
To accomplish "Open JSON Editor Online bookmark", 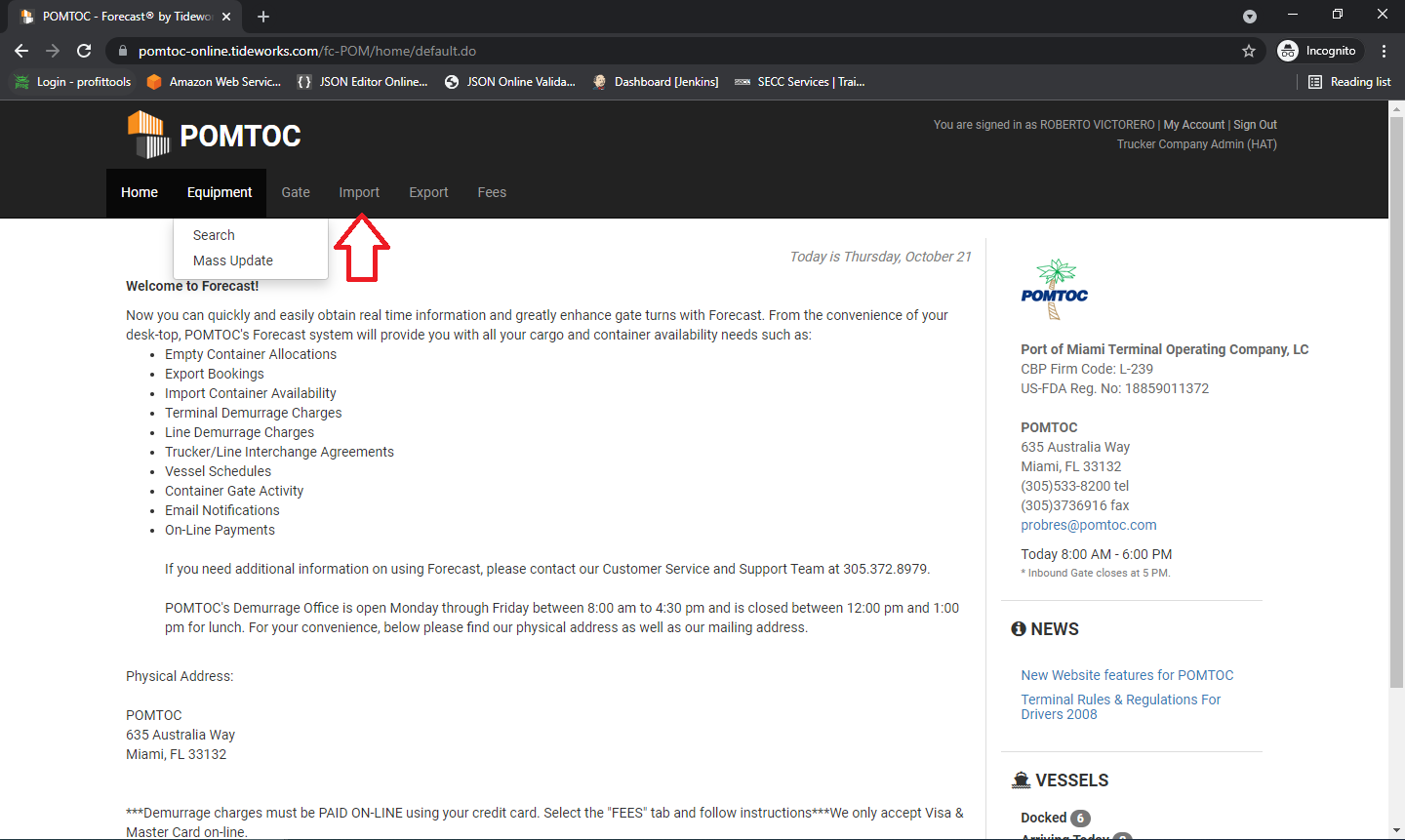I will click(x=362, y=82).
